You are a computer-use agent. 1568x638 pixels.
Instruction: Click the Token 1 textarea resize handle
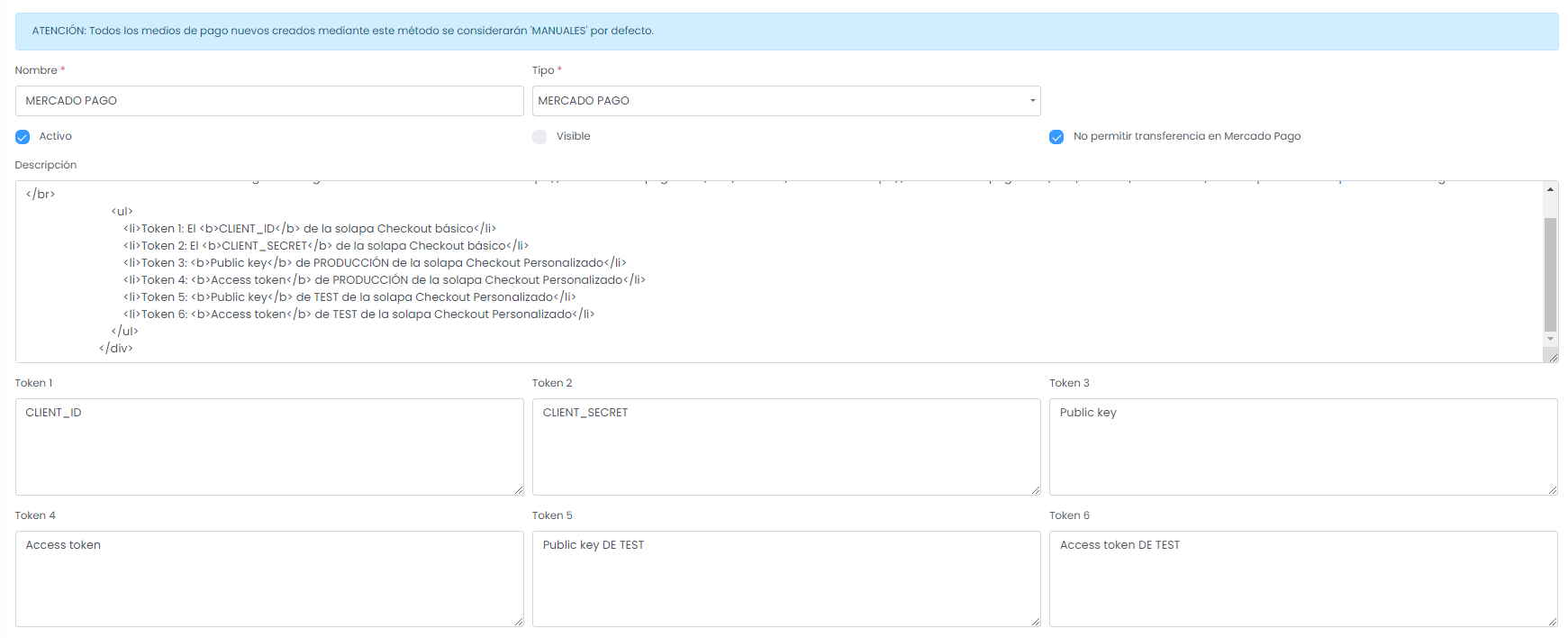[x=519, y=490]
